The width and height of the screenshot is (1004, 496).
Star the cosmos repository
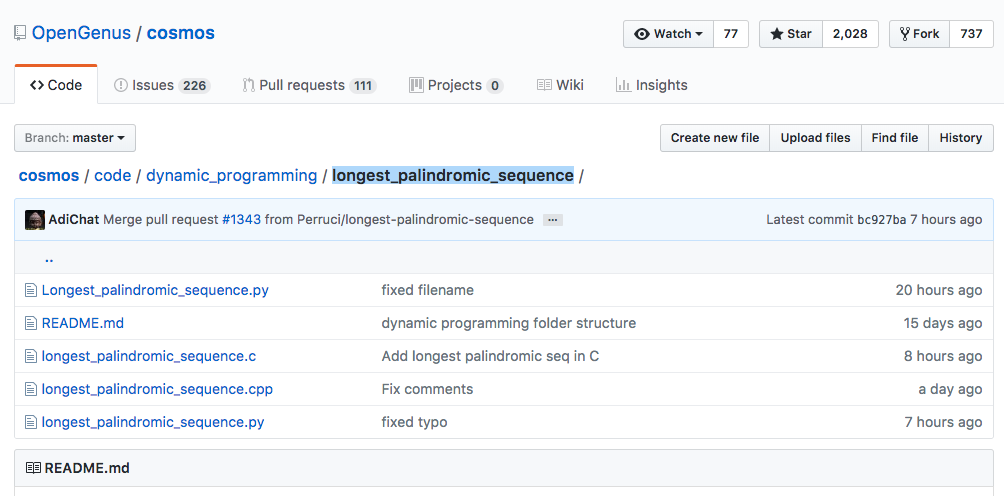[791, 34]
